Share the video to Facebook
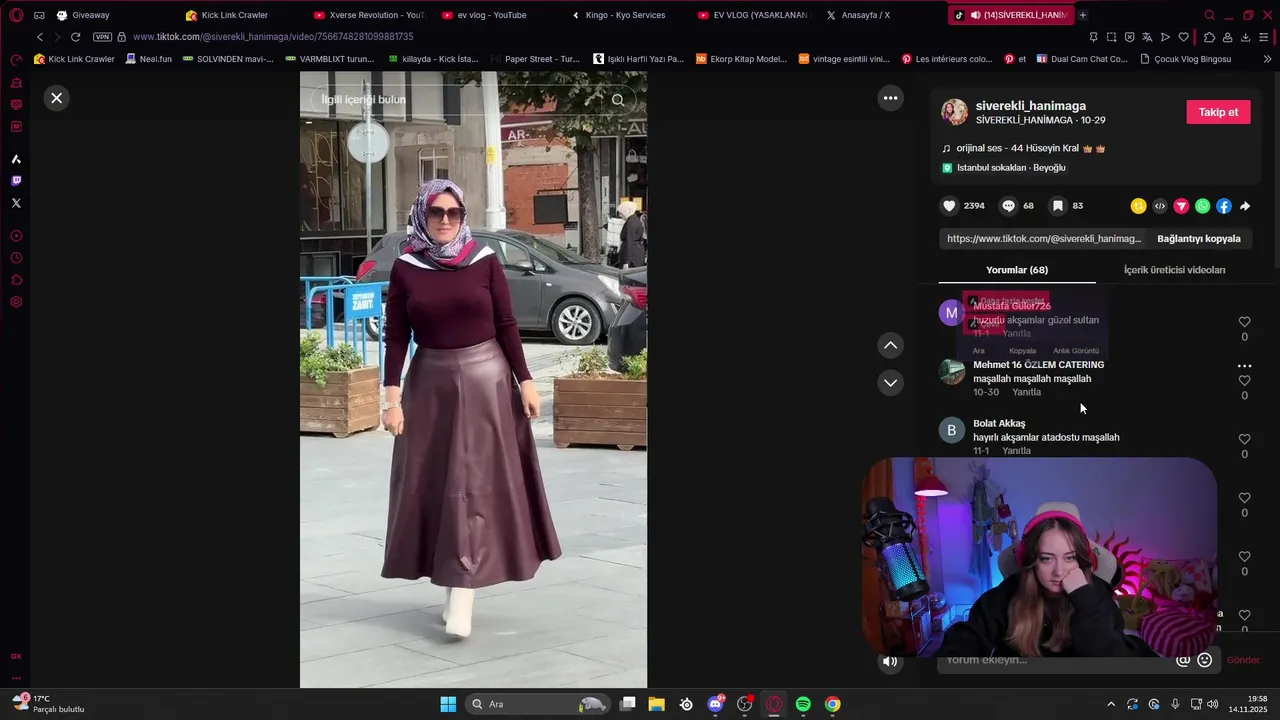1280x720 pixels. [x=1224, y=206]
